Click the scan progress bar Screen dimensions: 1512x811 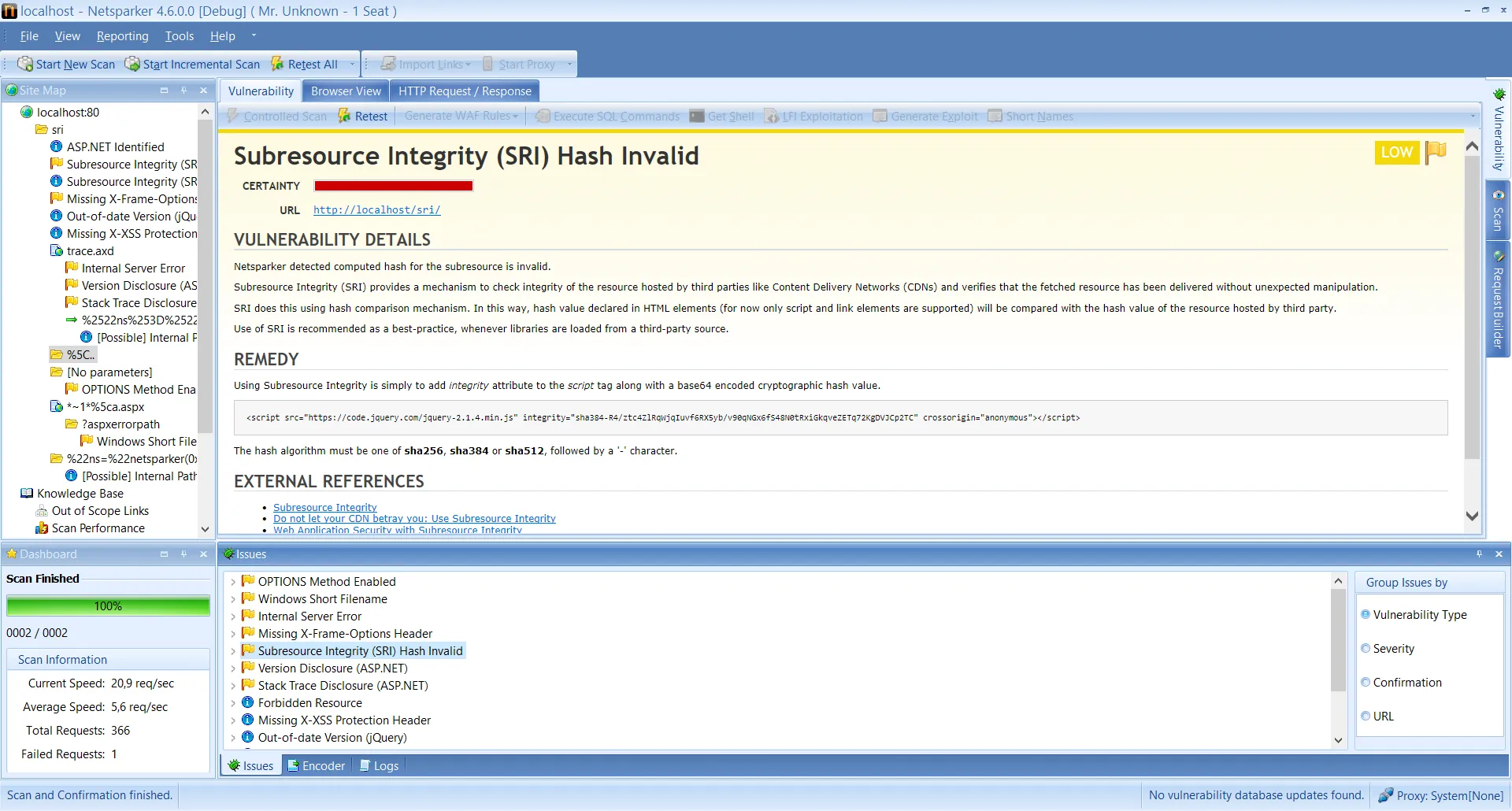pos(108,605)
